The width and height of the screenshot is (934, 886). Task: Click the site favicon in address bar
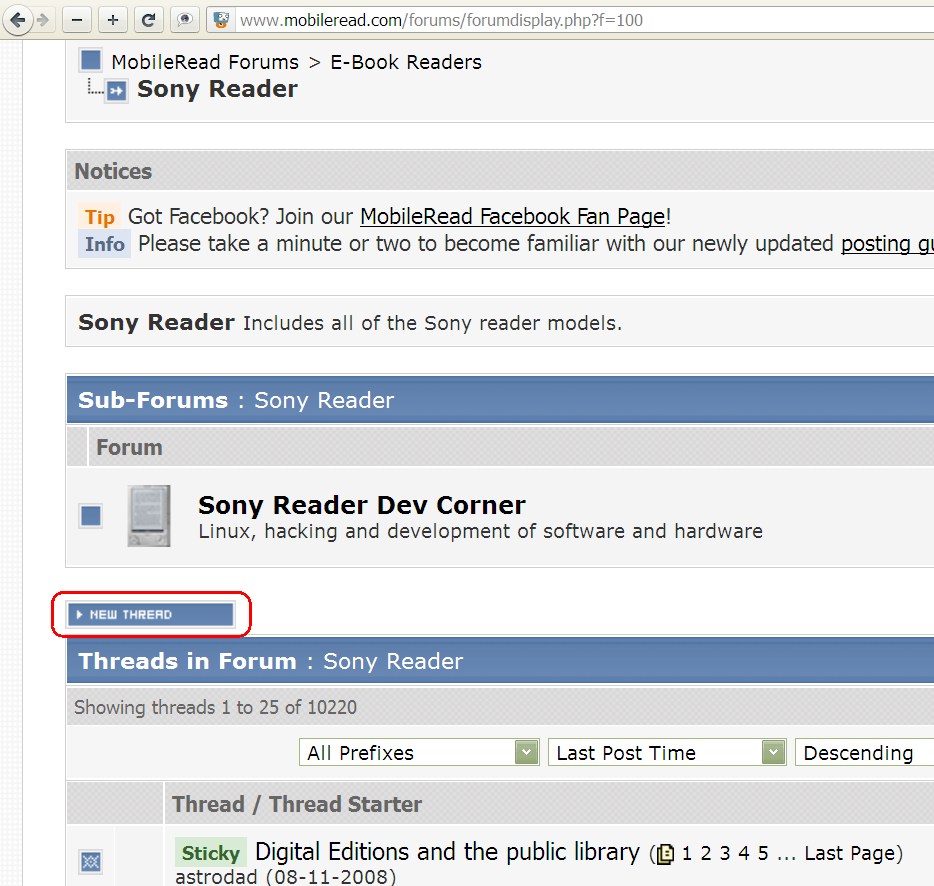tap(221, 20)
